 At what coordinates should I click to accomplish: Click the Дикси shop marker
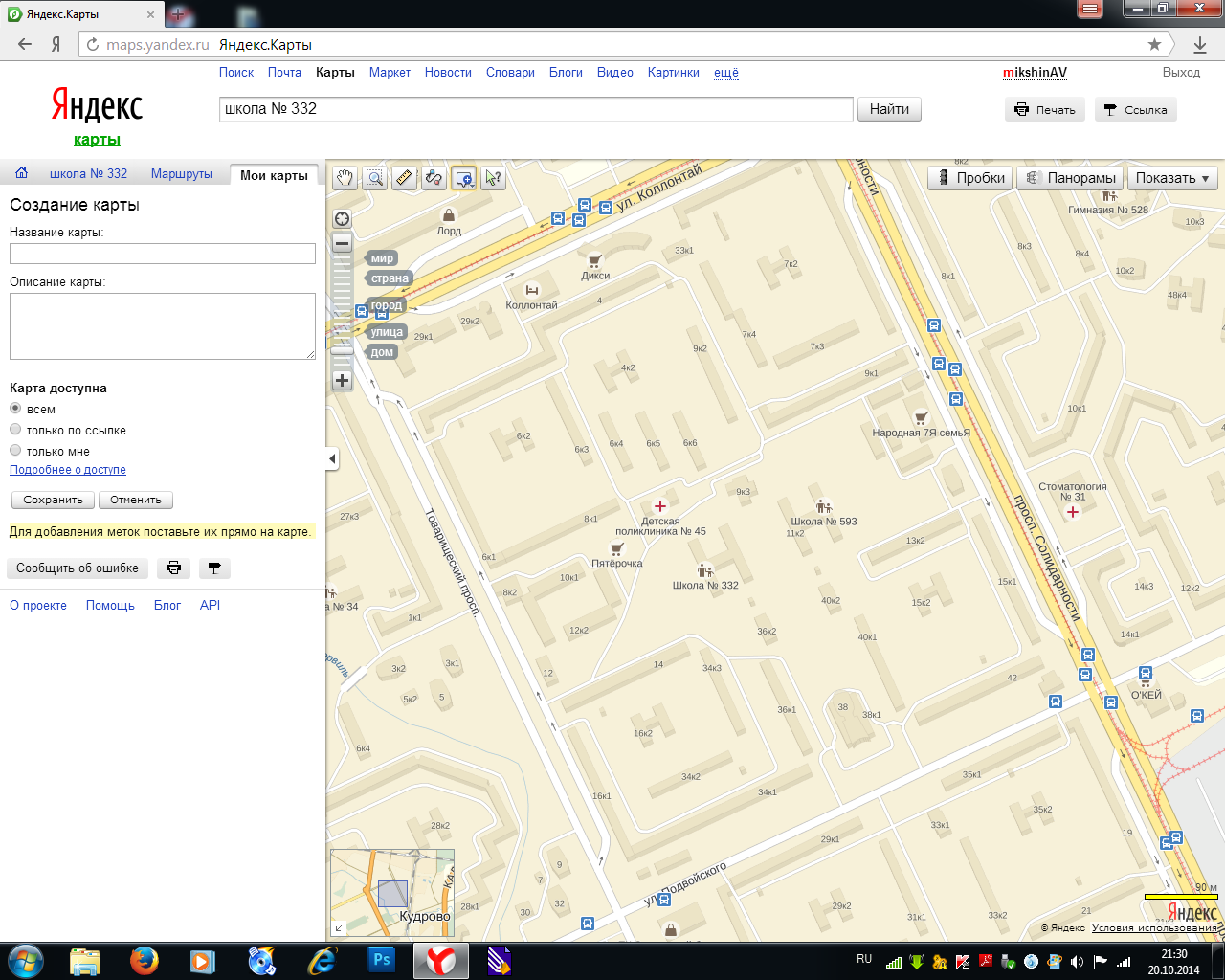594,260
